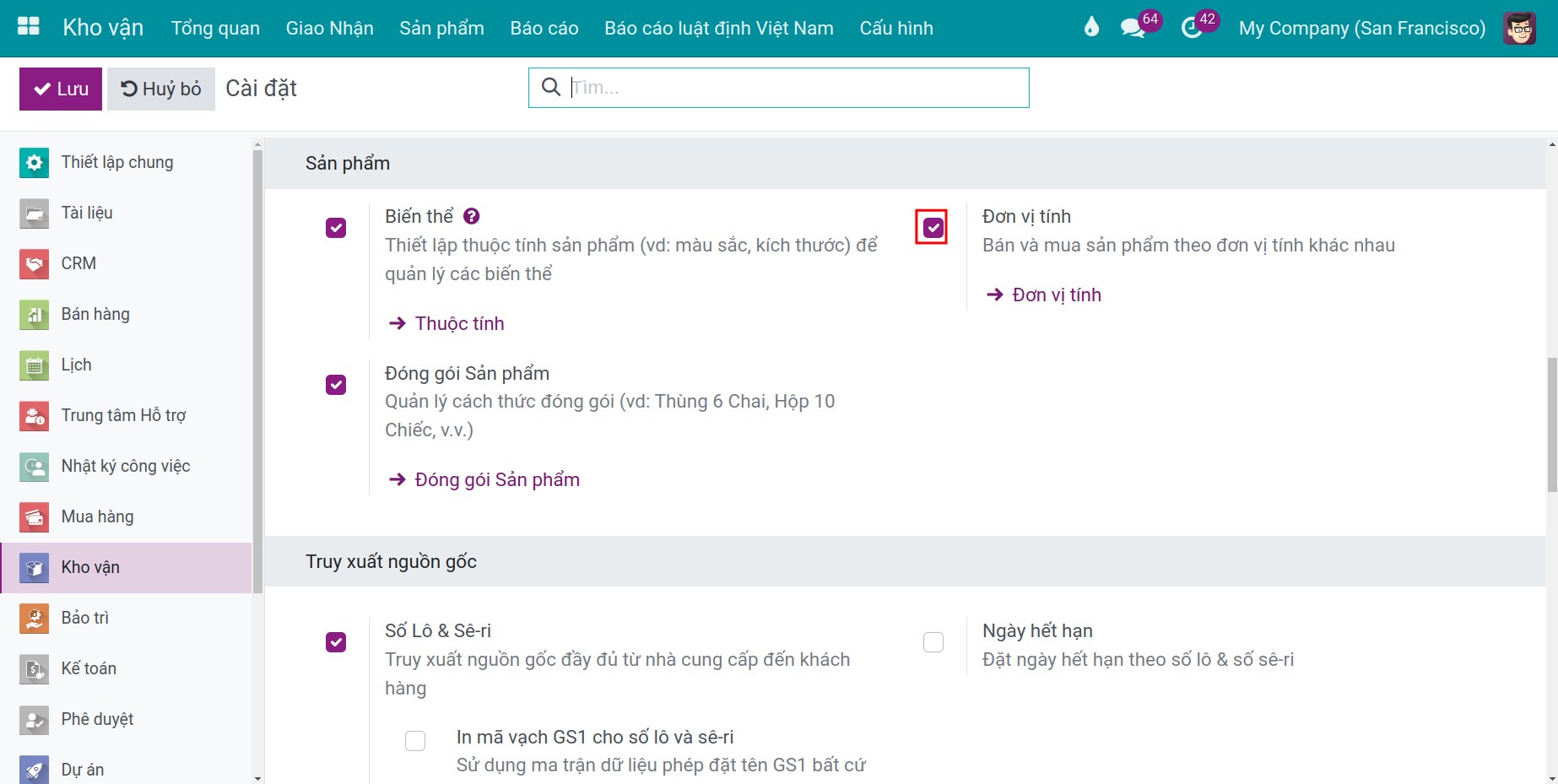Screen dimensions: 1558x784
Task: Open the Cấu hình menu
Action: click(895, 28)
